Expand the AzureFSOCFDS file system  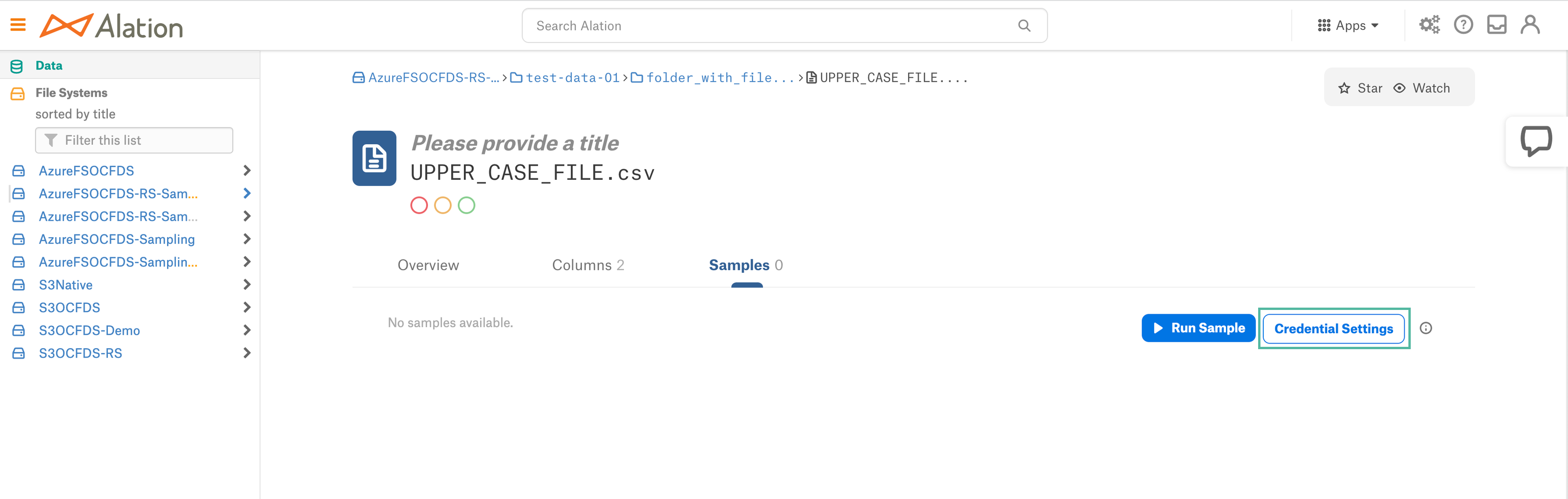pos(246,170)
